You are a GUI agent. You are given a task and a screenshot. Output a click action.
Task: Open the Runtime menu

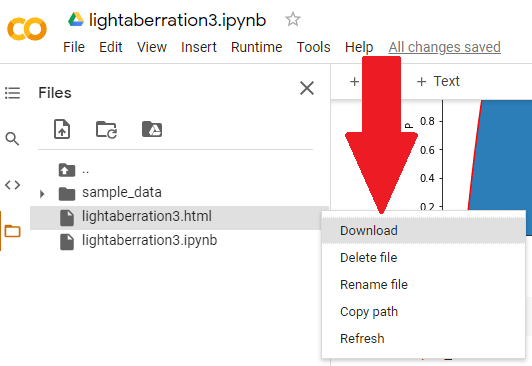point(256,47)
